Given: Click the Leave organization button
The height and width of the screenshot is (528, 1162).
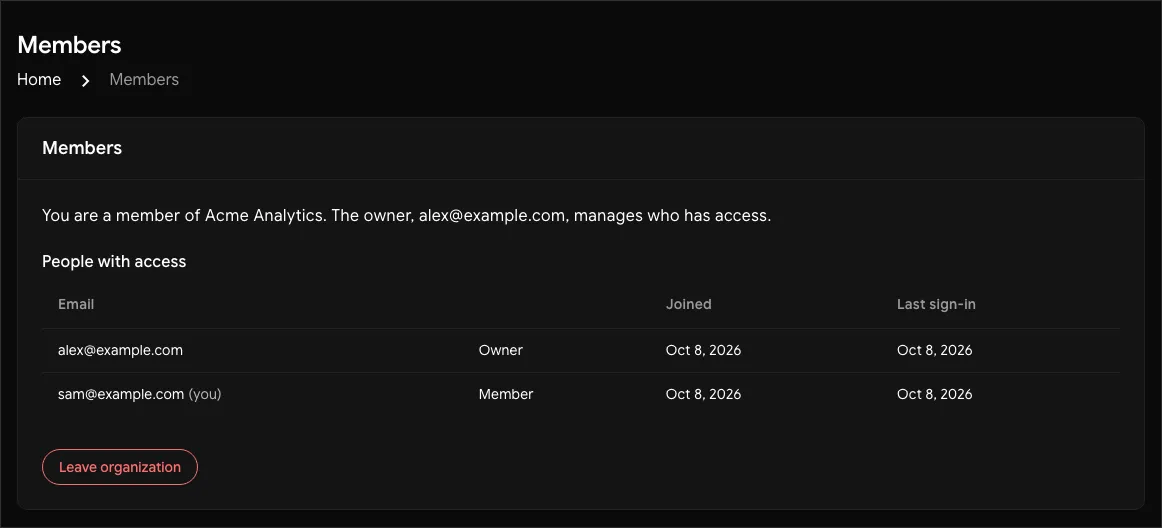Looking at the screenshot, I should [x=119, y=467].
